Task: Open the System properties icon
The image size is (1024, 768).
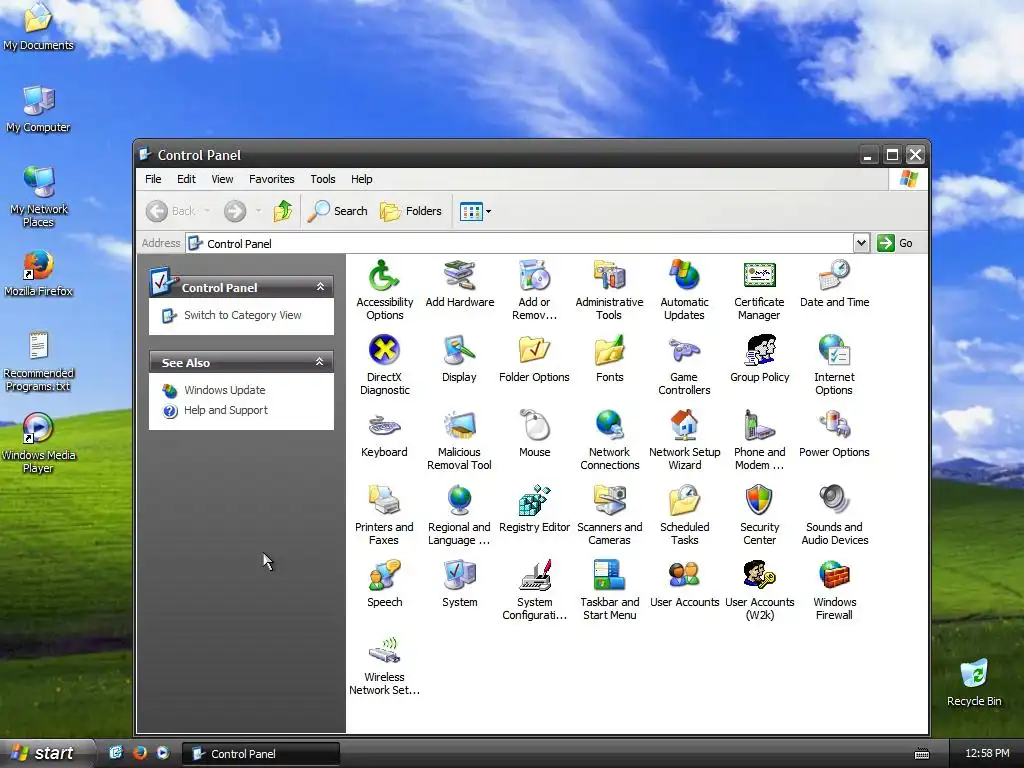Action: click(x=459, y=584)
